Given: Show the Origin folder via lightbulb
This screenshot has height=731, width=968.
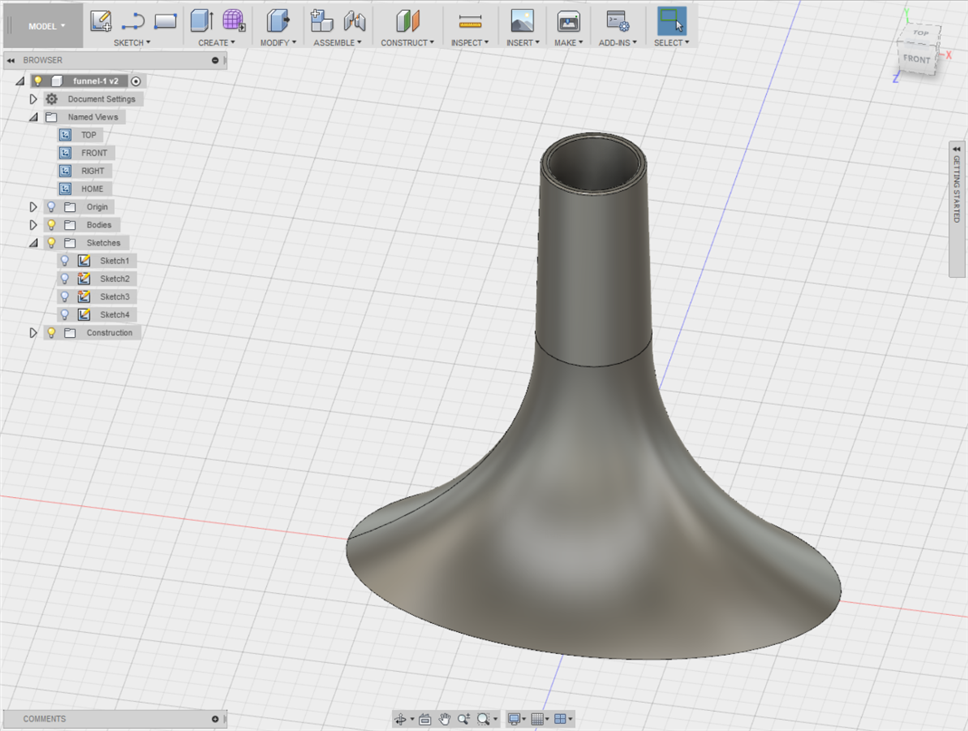Looking at the screenshot, I should (x=51, y=207).
